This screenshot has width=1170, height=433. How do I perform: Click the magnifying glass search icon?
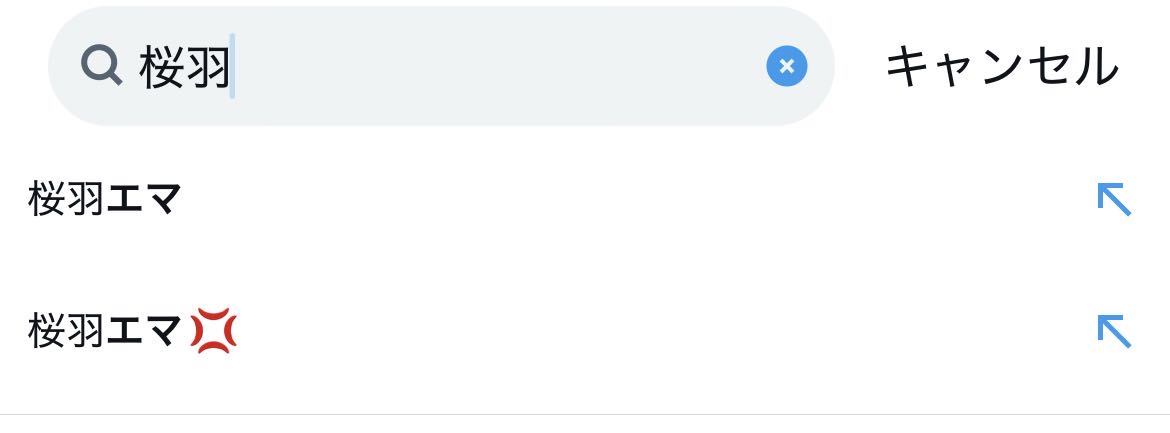pyautogui.click(x=101, y=67)
